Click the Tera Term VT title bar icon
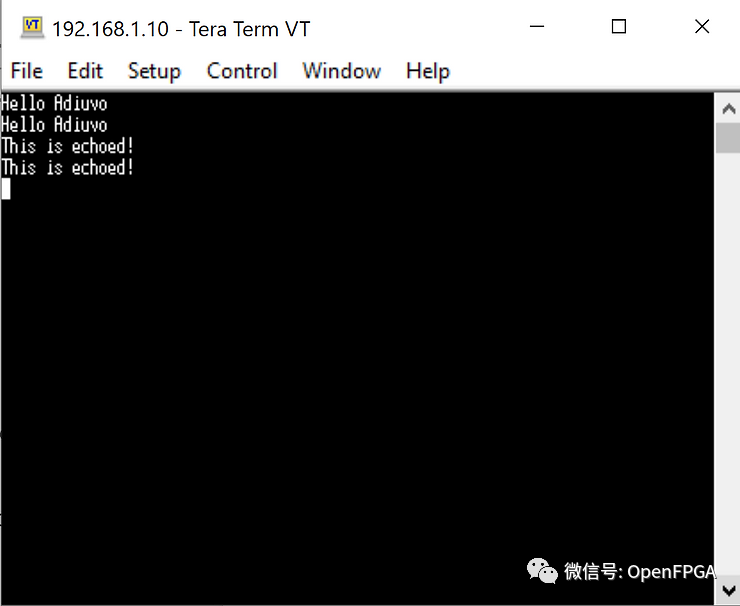This screenshot has width=740, height=606. (32, 27)
